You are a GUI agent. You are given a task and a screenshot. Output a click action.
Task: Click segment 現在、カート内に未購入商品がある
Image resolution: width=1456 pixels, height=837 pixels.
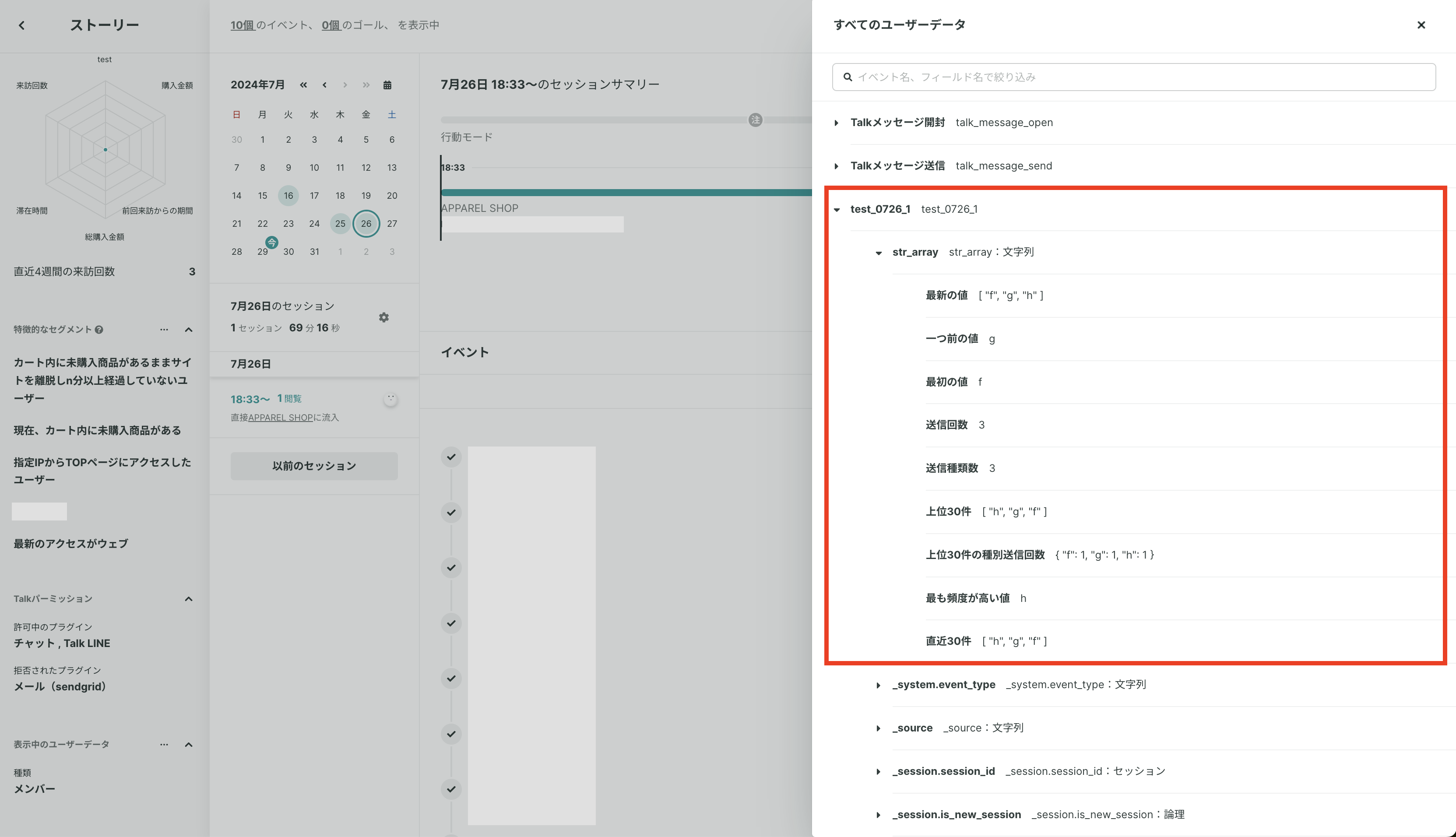(98, 431)
